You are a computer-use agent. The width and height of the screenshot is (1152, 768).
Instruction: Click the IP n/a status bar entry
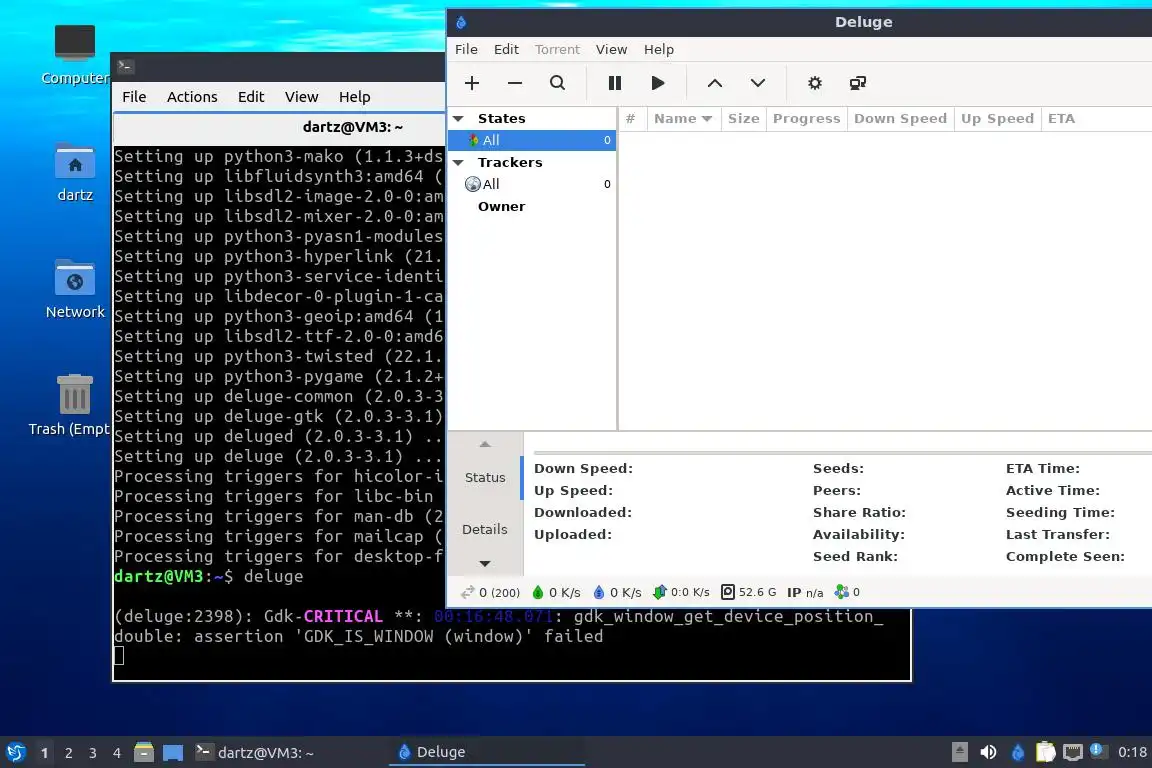(x=804, y=592)
